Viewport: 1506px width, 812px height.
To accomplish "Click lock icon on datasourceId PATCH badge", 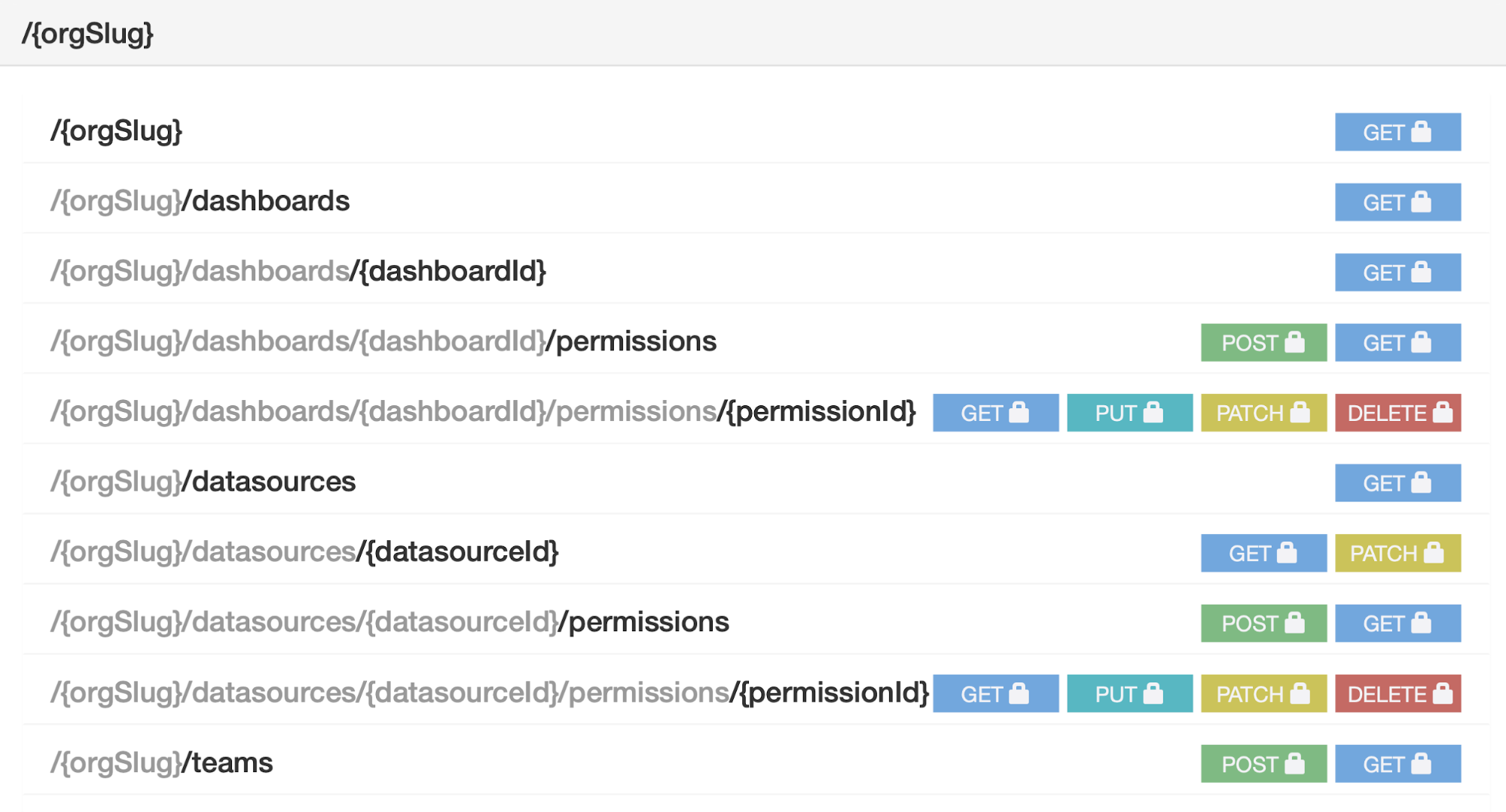I will click(1434, 552).
